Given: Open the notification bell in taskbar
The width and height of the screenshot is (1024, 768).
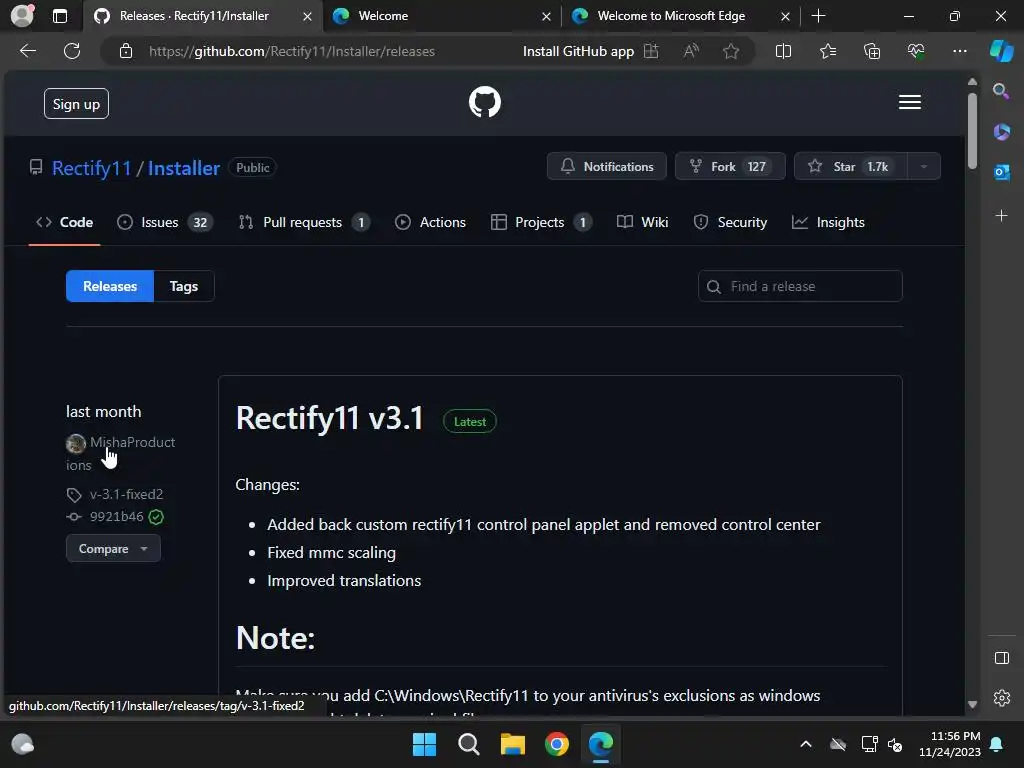Looking at the screenshot, I should [x=997, y=744].
